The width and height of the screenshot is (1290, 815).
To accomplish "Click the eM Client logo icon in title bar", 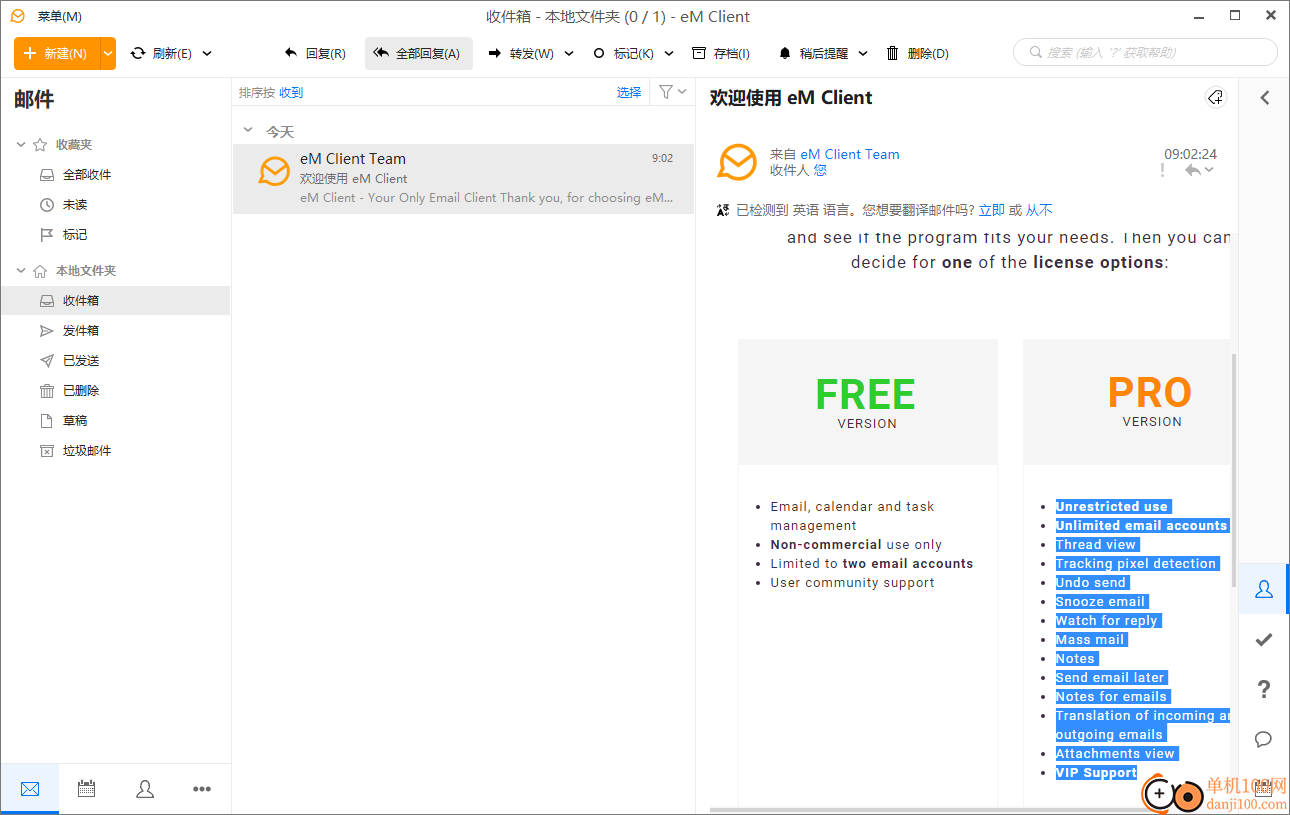I will coord(17,16).
